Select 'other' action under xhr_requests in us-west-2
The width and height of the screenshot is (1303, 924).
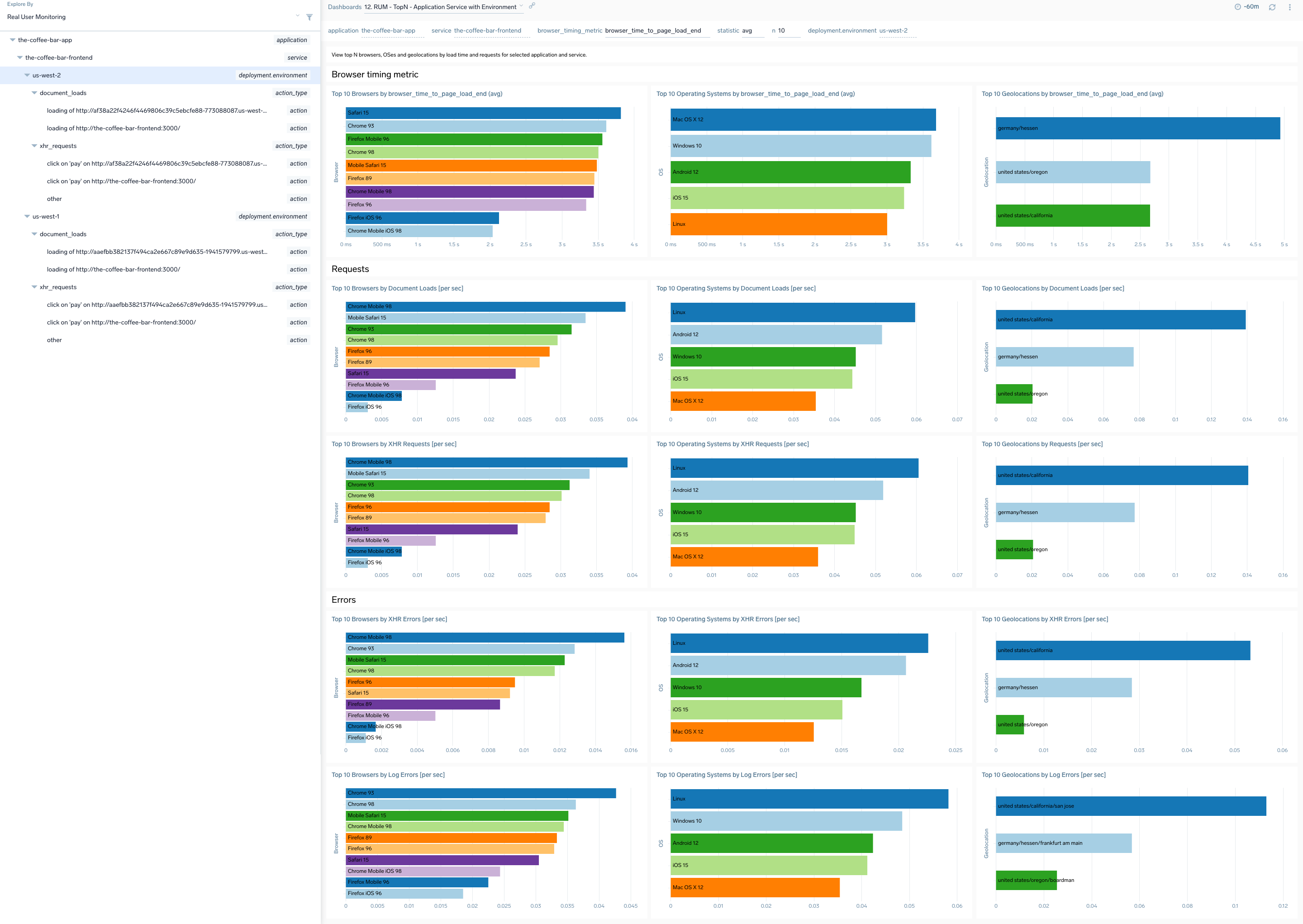(54, 199)
